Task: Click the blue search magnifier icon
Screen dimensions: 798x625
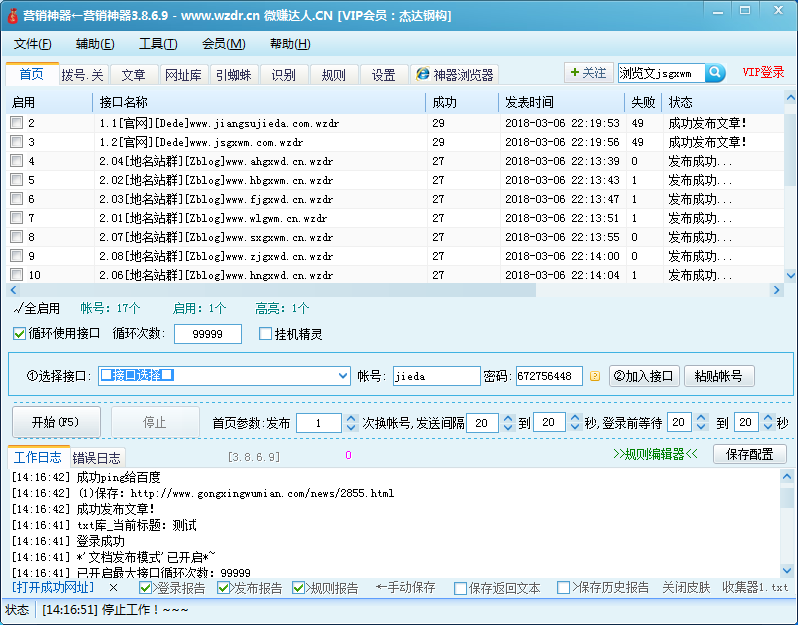Action: [716, 73]
